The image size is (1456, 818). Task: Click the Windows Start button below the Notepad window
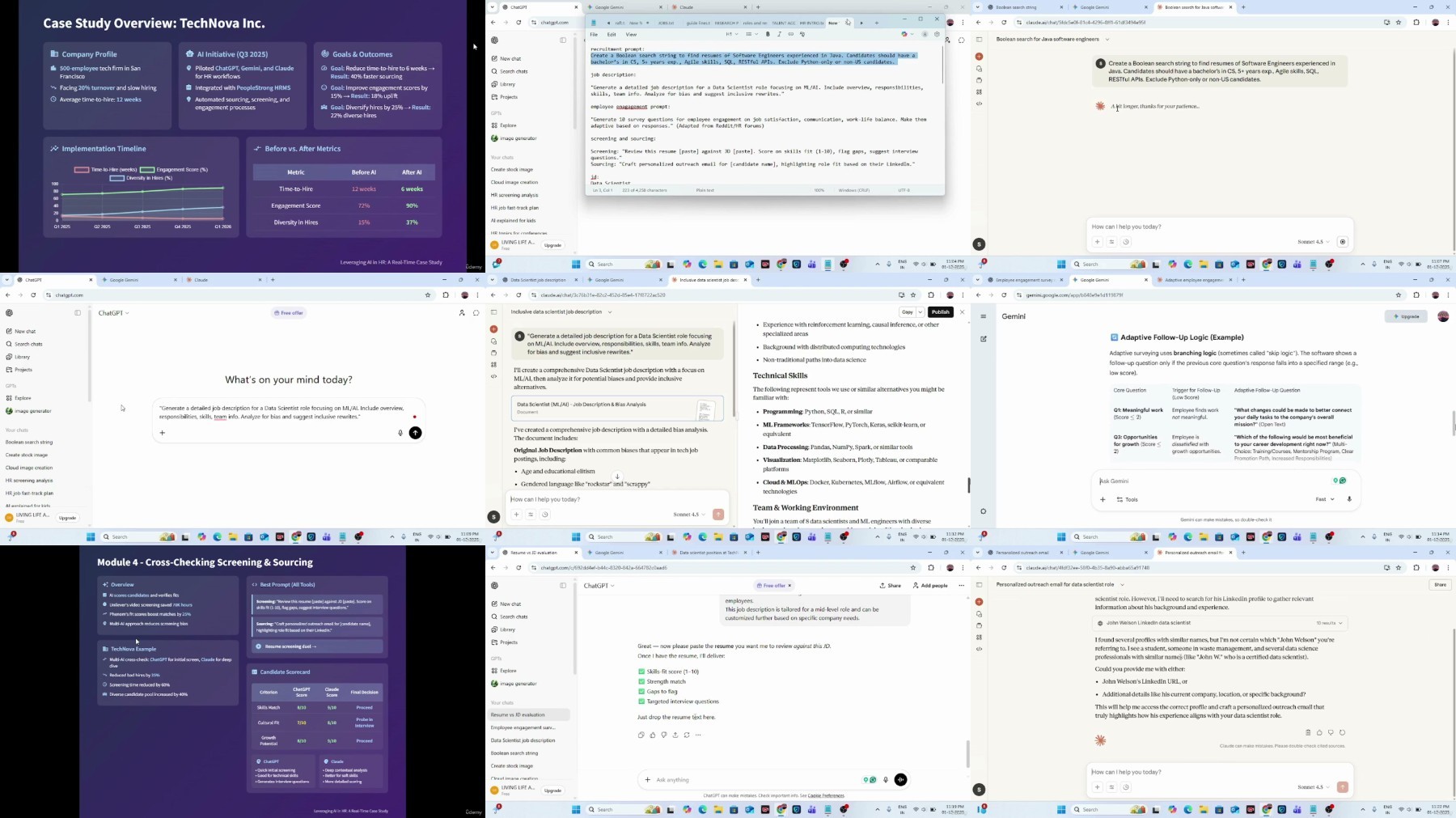(577, 265)
